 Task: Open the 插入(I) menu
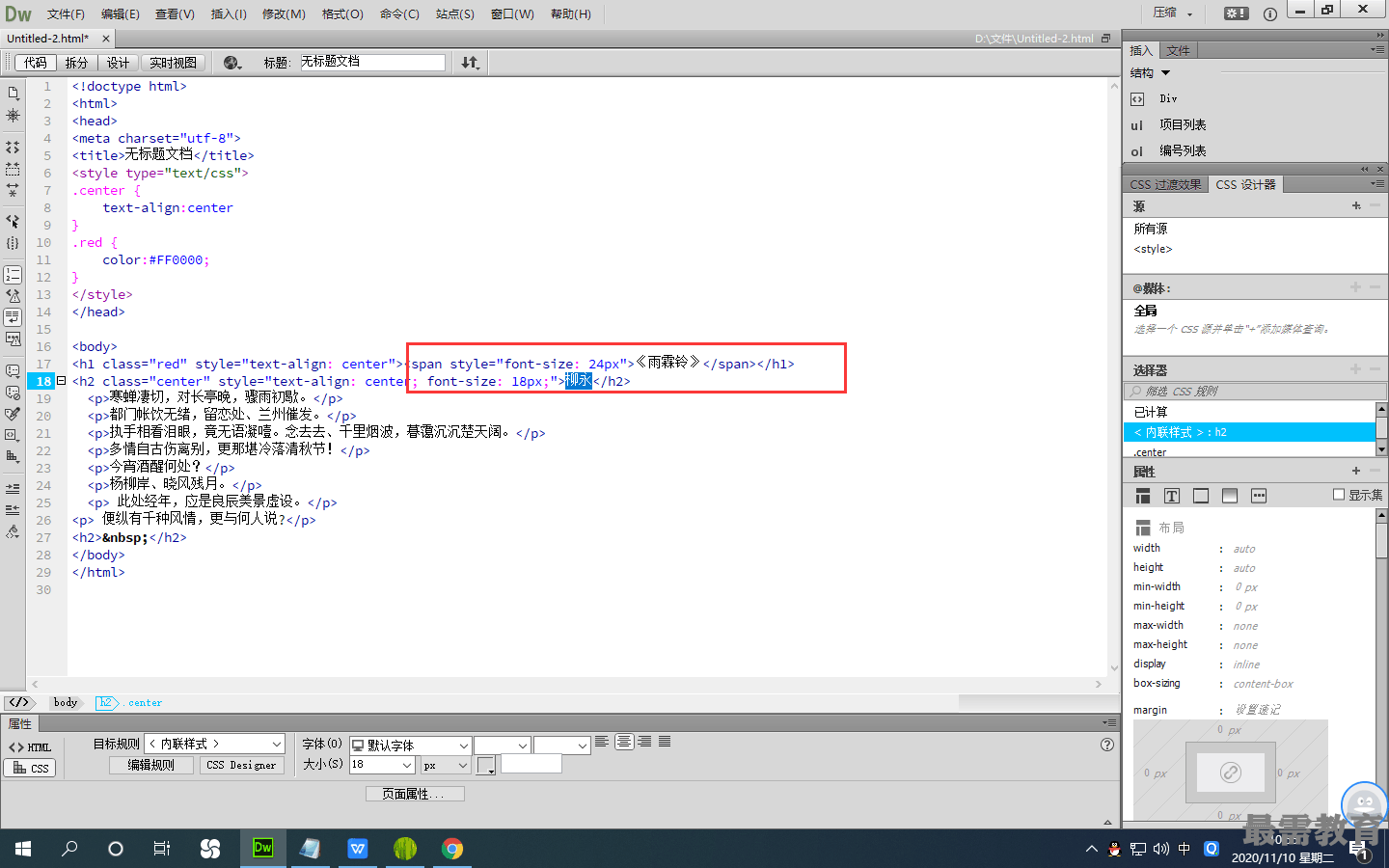tap(229, 14)
